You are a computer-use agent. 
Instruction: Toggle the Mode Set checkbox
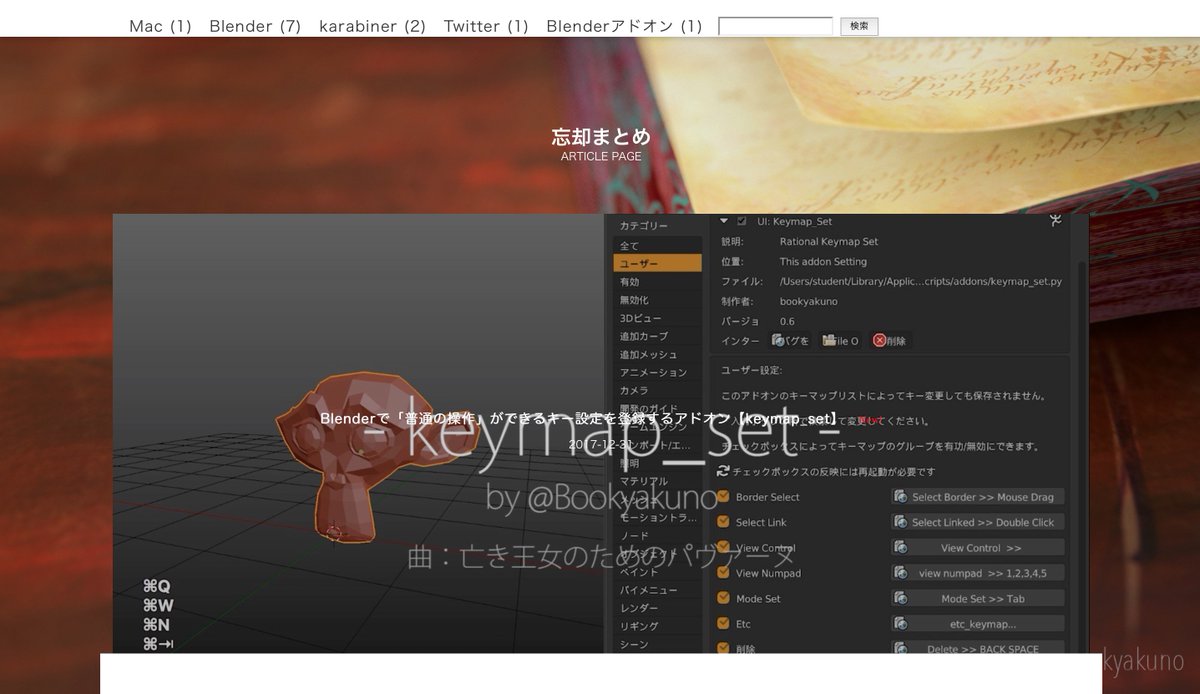coord(723,598)
